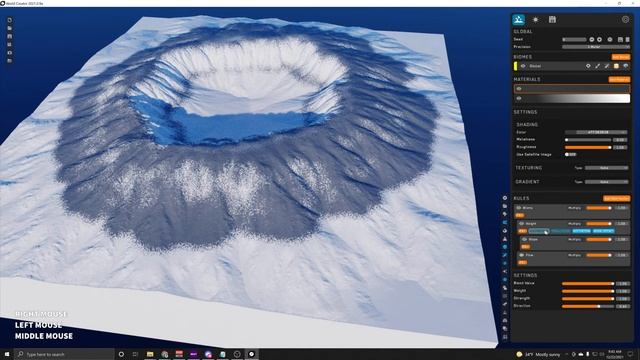640x360 pixels.
Task: Click the orange tag under the Biome rule
Action: click(x=520, y=215)
